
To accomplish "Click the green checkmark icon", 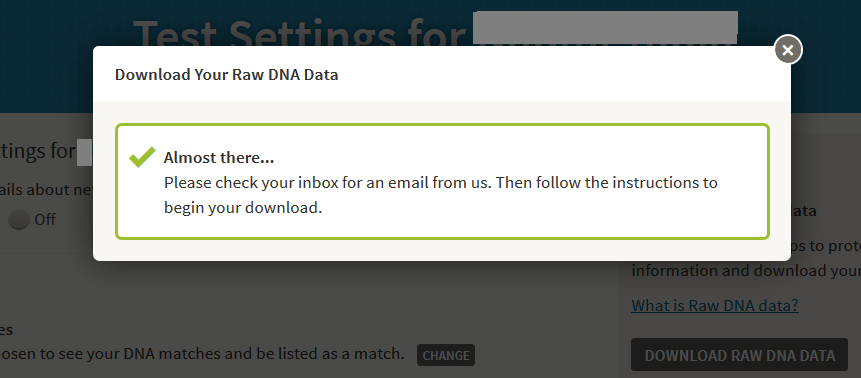I will [x=142, y=157].
